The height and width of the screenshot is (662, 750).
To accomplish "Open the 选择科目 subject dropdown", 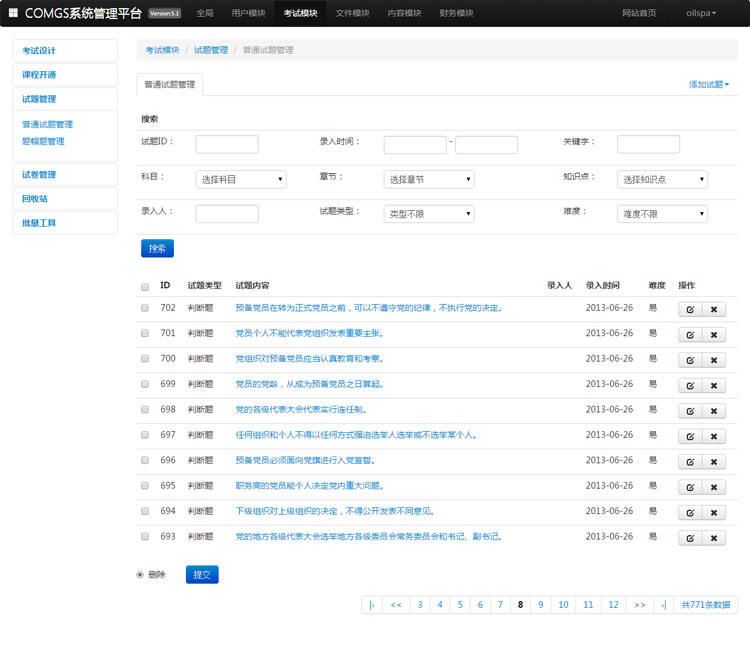I will point(241,179).
